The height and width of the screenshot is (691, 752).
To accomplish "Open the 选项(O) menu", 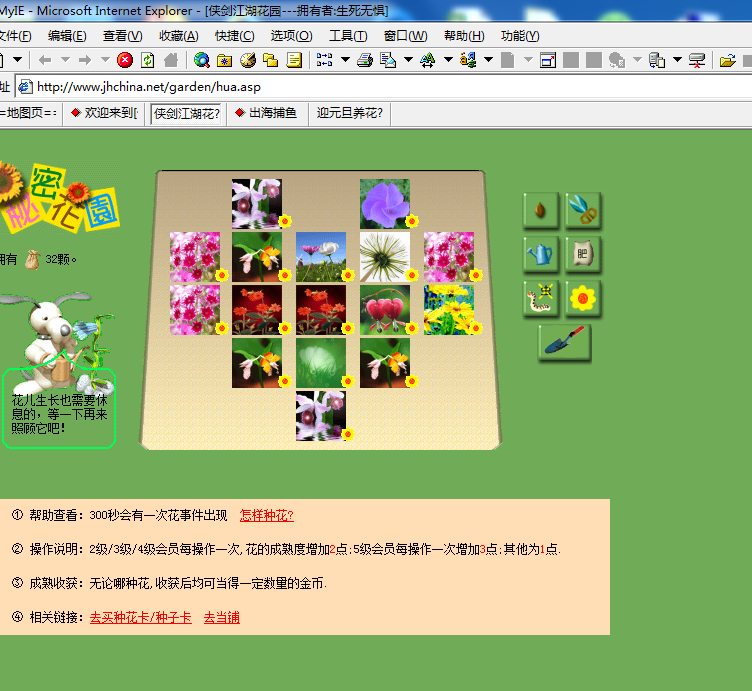I will 291,36.
